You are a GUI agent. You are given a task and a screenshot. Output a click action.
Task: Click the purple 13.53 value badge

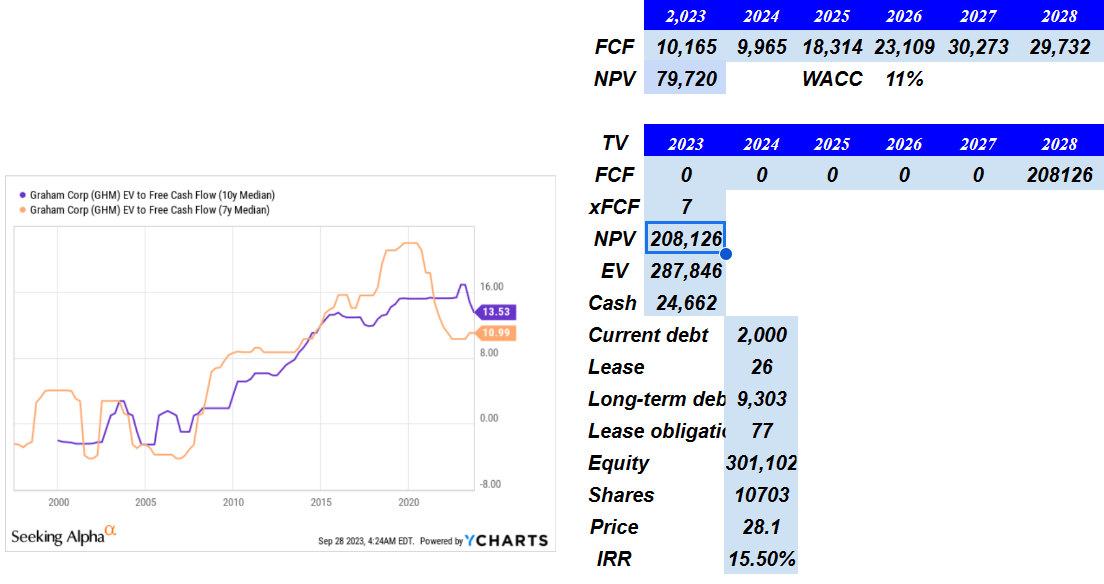(496, 313)
